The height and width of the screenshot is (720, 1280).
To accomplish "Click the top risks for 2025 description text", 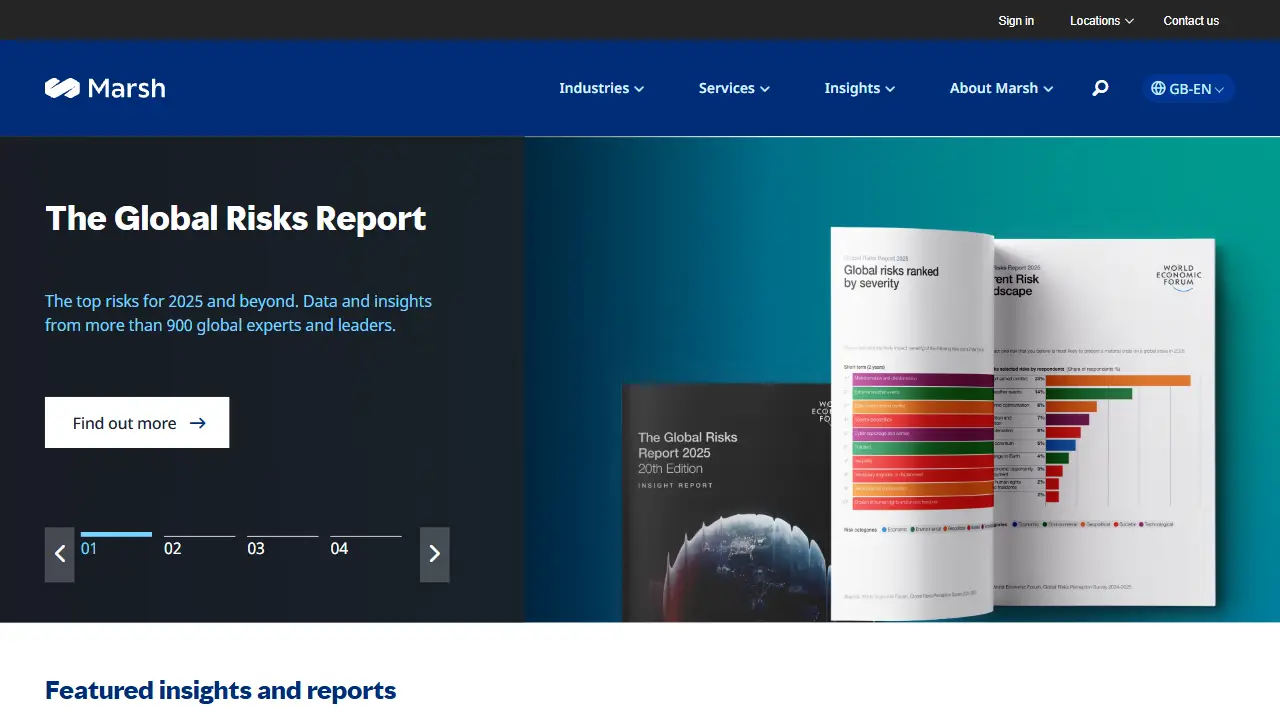I will (239, 313).
